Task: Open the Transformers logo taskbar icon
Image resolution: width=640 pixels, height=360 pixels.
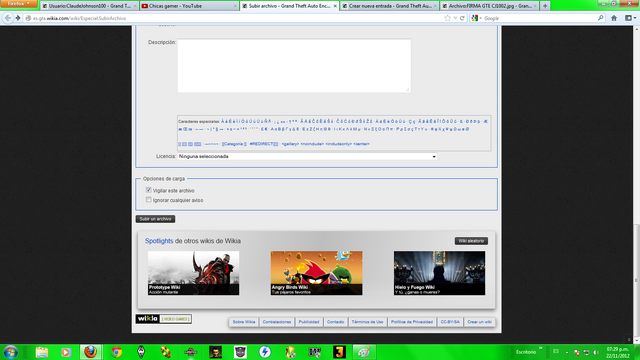Action: 240,352
